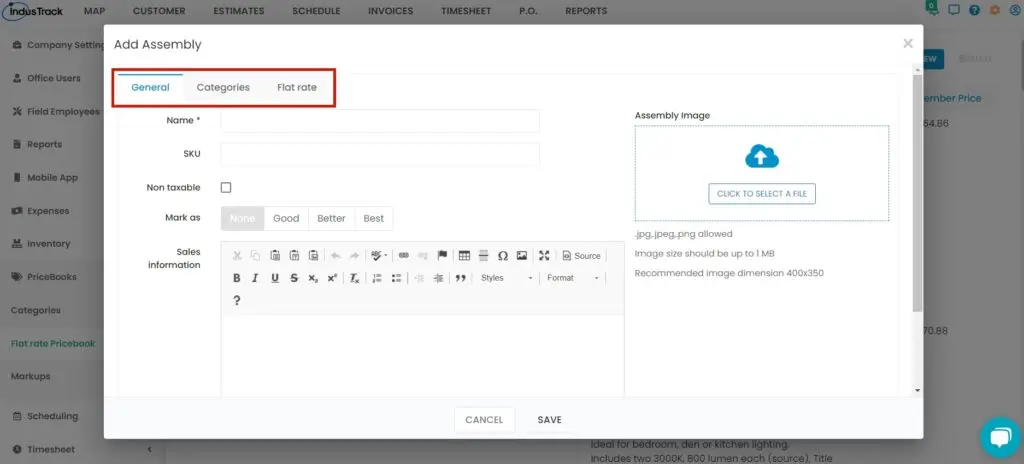
Task: Click the CLICK TO SELECT A FILE button
Action: pos(761,193)
